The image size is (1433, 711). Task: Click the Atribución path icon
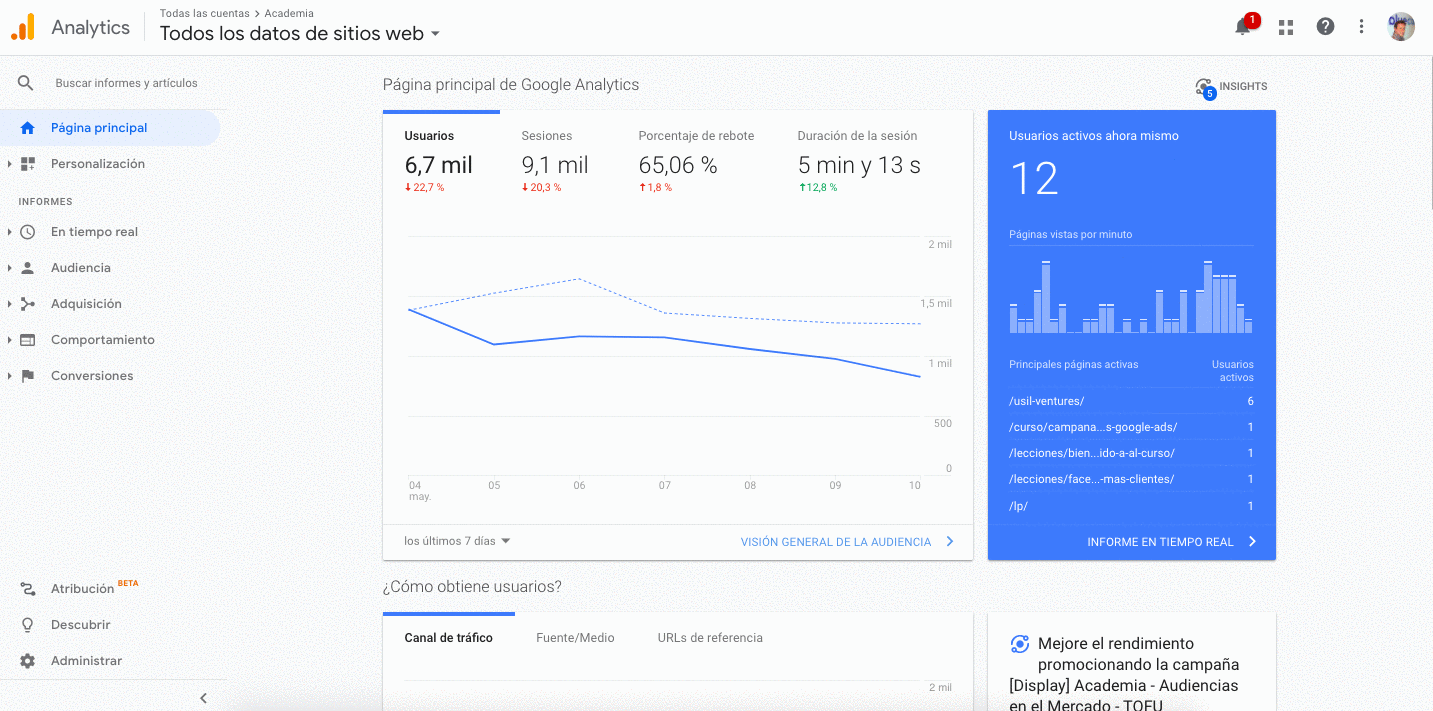coord(27,589)
